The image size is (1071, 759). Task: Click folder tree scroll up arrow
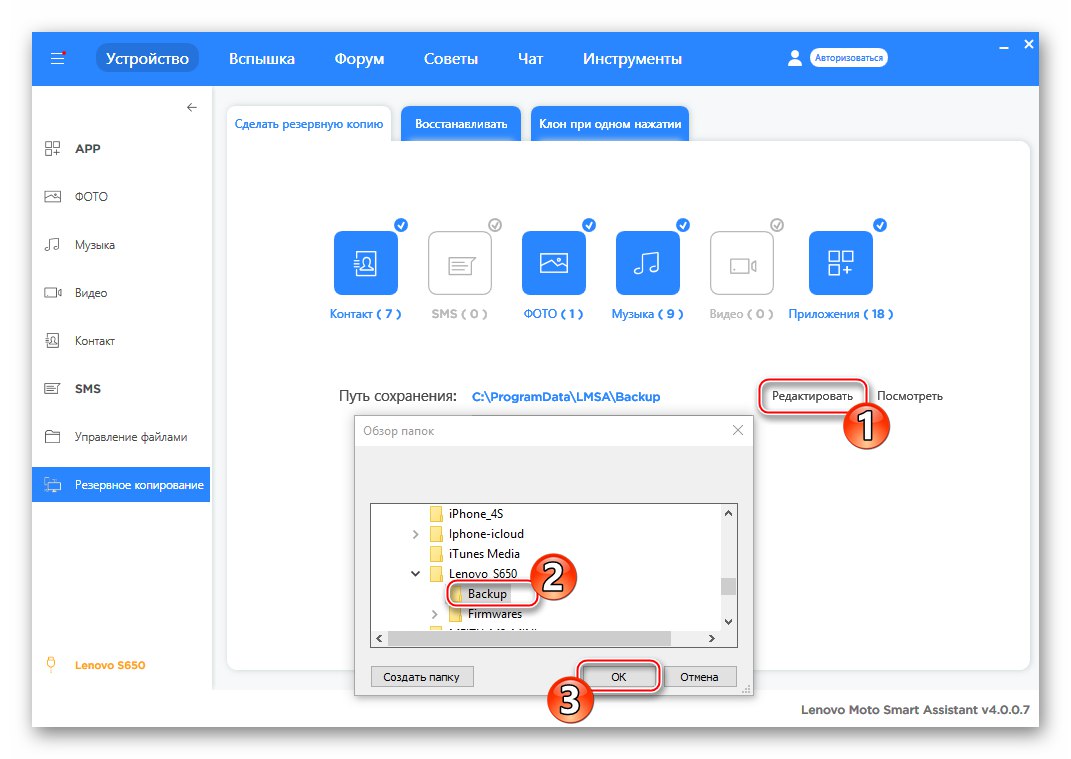pos(729,513)
